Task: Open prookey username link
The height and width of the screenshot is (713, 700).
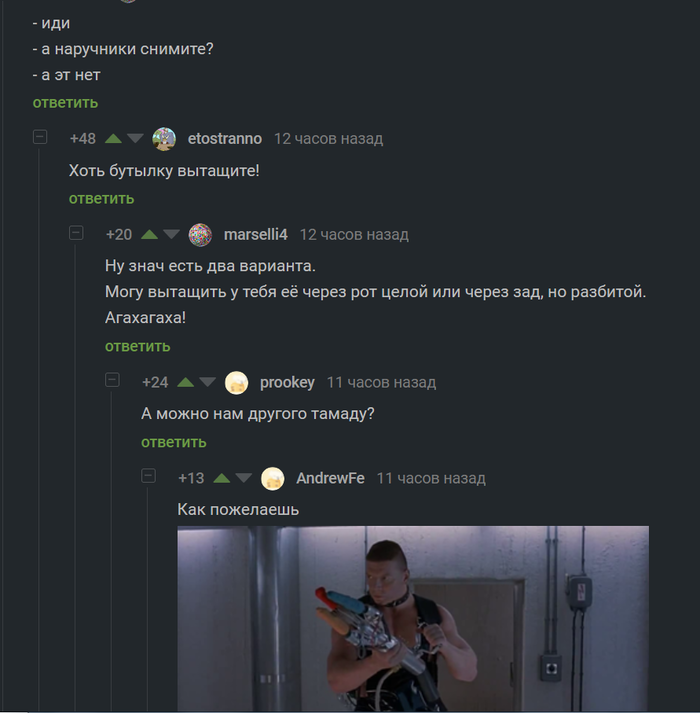Action: pyautogui.click(x=287, y=382)
